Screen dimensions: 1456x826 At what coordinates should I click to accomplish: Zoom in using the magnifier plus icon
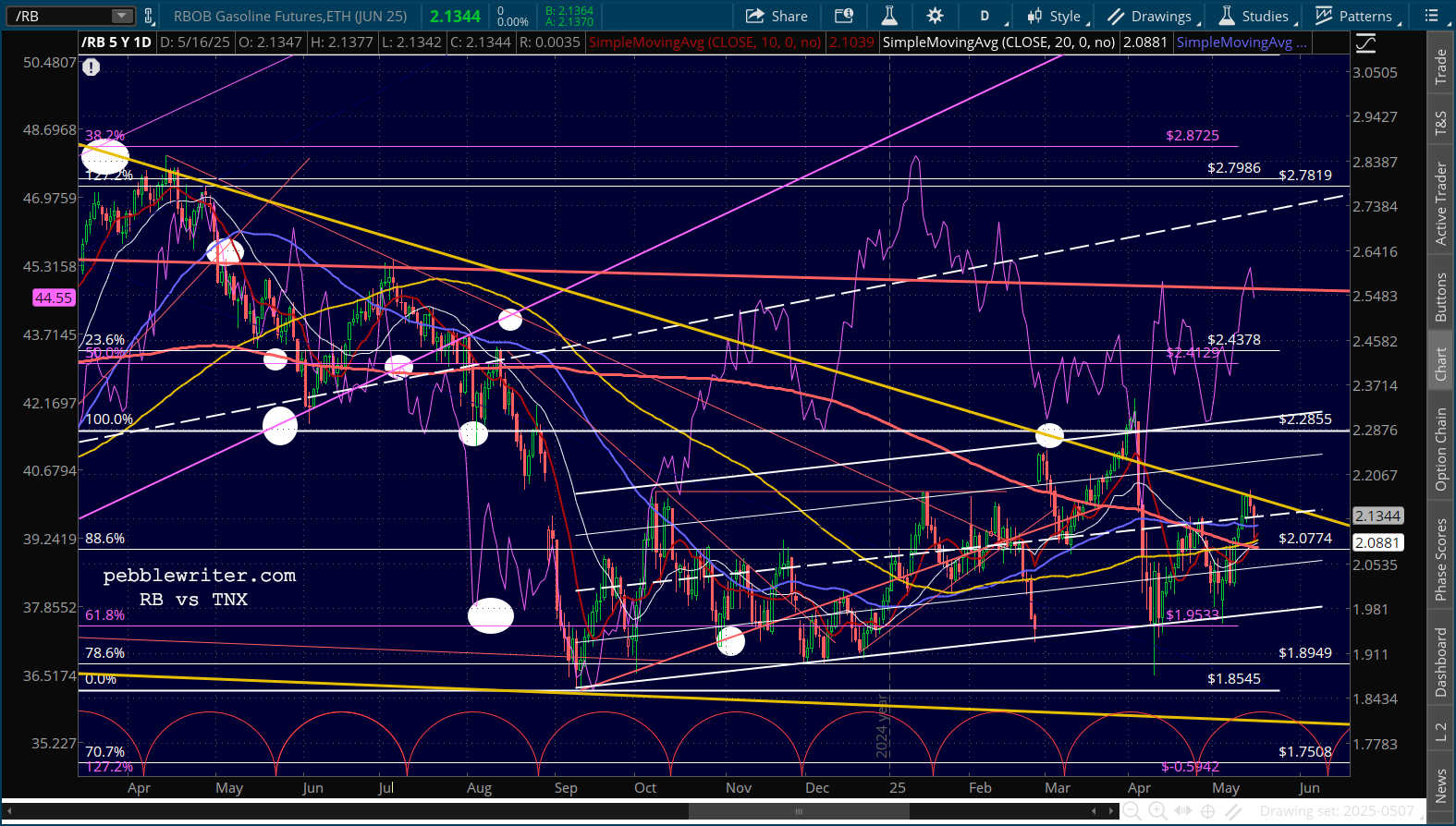point(1157,811)
